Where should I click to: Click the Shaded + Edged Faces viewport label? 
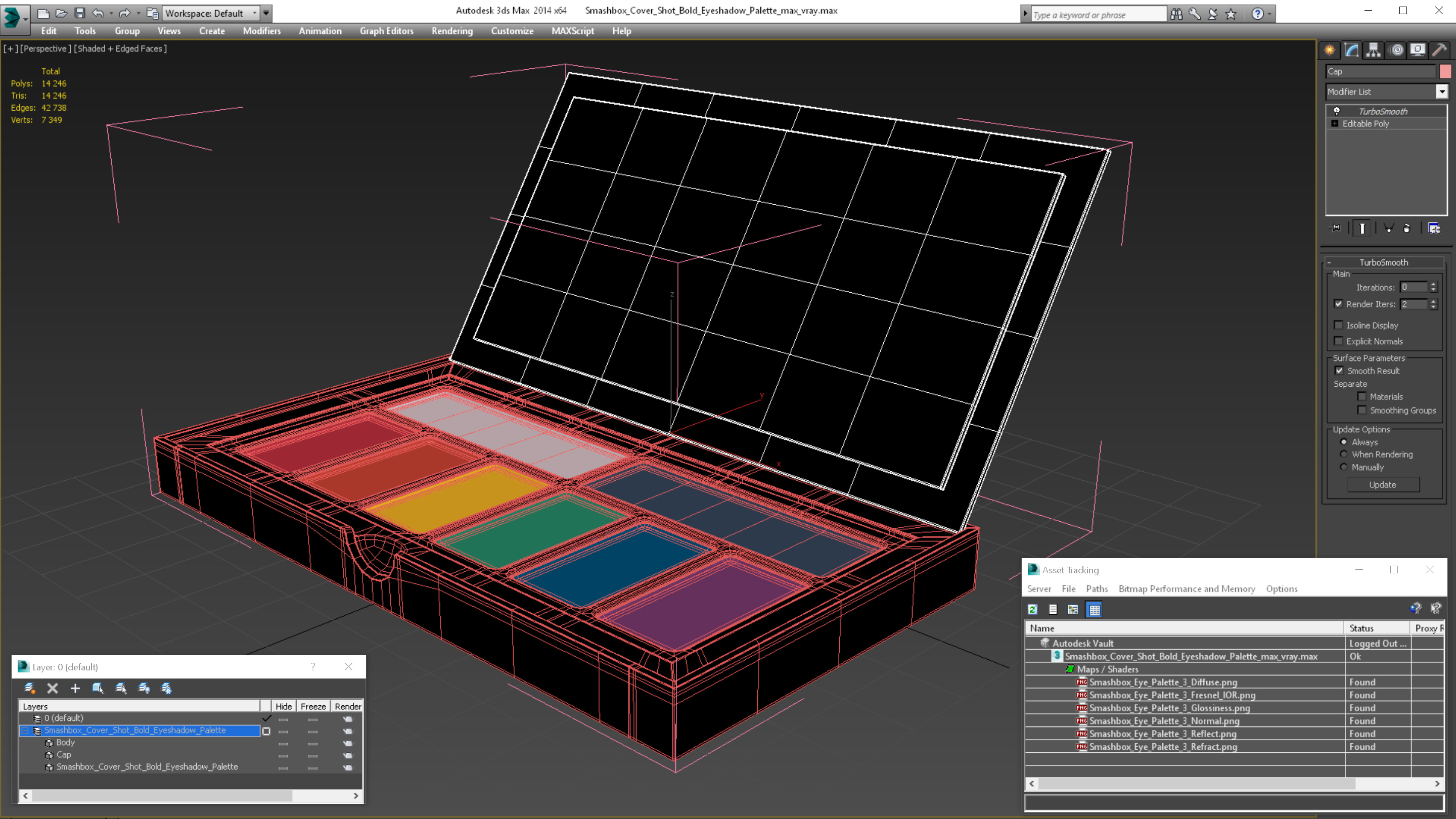pyautogui.click(x=120, y=49)
